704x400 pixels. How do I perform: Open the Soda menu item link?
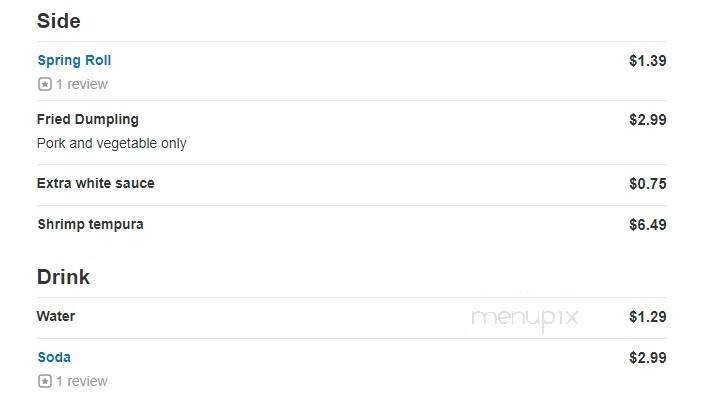click(54, 357)
